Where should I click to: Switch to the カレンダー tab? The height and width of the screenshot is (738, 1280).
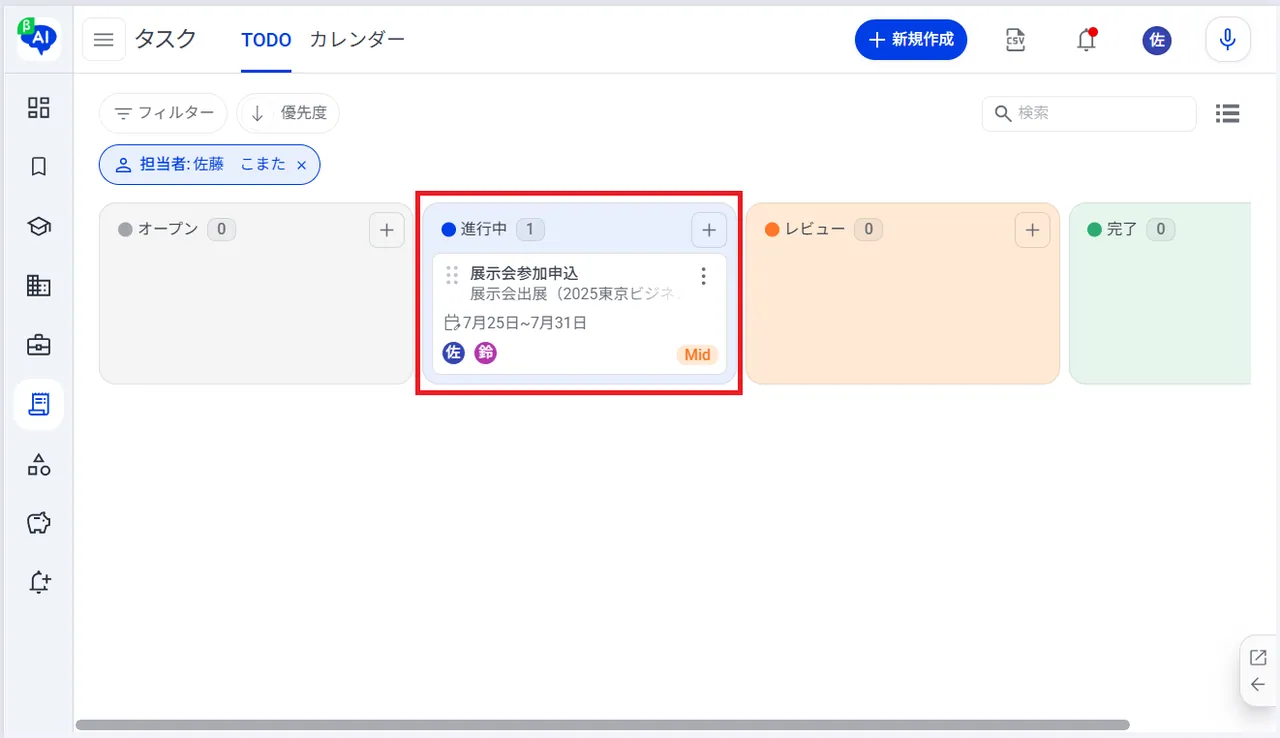coord(357,40)
